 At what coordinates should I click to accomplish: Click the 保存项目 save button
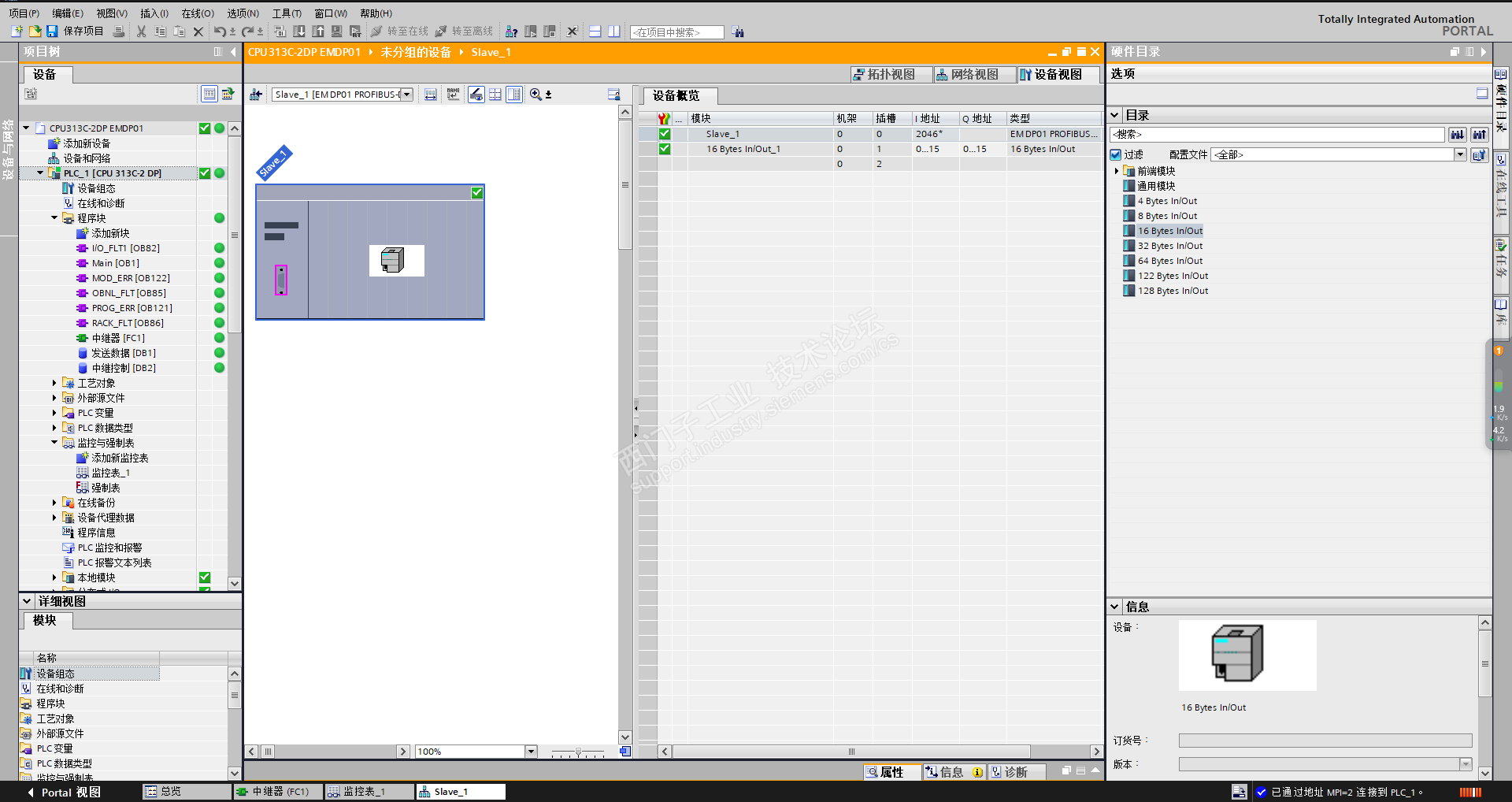tap(75, 32)
